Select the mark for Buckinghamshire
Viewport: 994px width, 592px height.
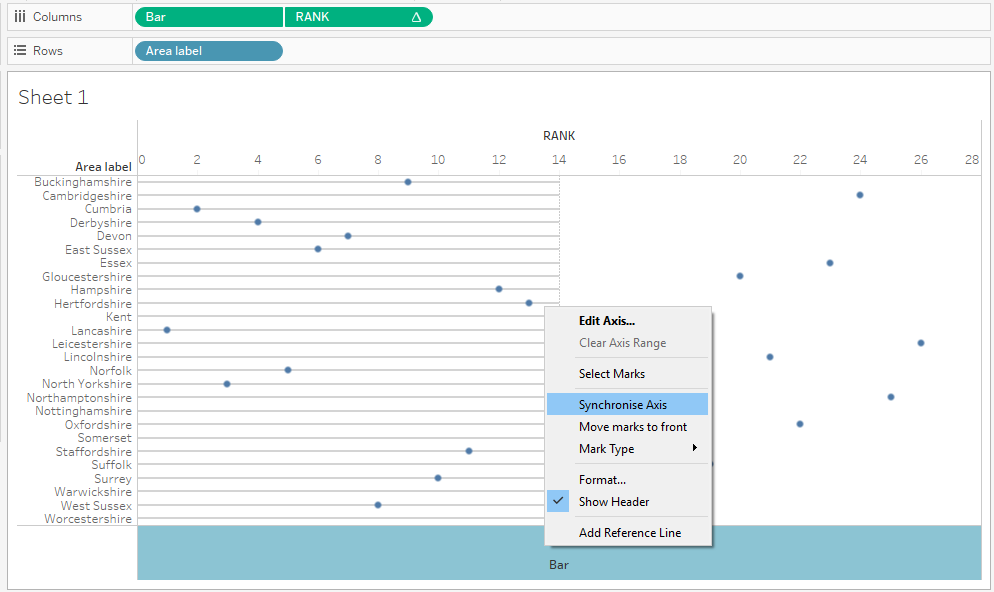(407, 182)
